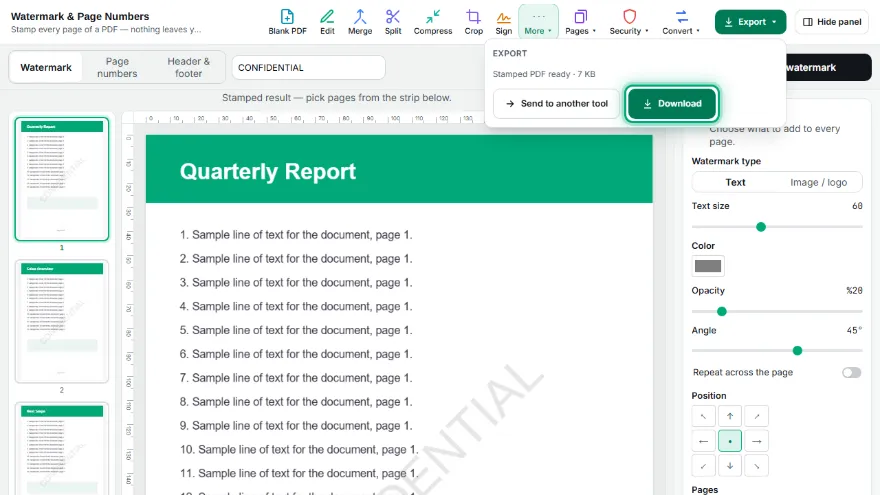Set position to bottom-right arrow
Viewport: 880px width, 495px height.
coord(757,466)
